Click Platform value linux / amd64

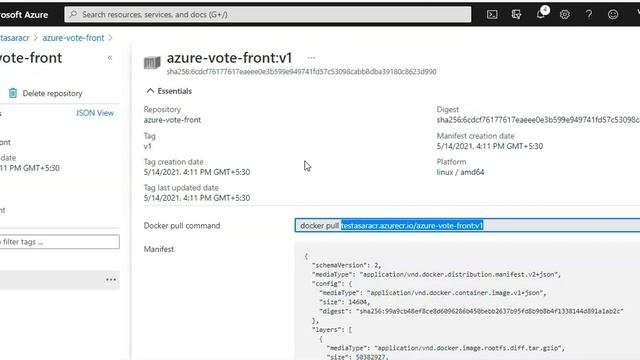(460, 172)
